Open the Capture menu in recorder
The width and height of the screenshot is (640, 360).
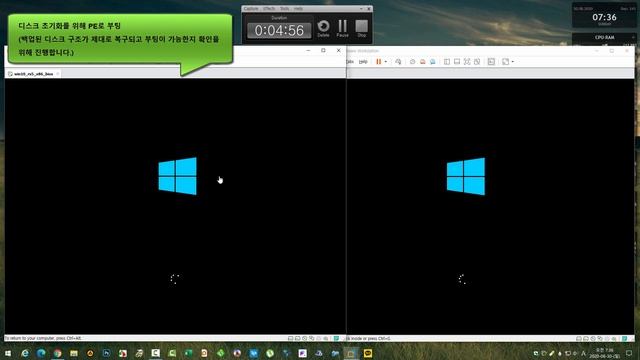point(251,9)
